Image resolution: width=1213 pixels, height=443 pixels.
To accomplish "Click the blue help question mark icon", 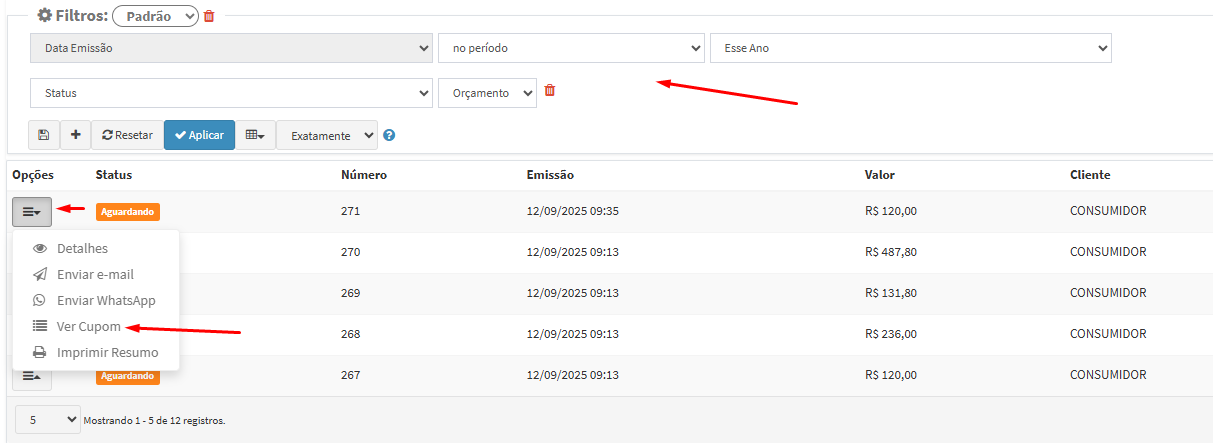I will [x=389, y=135].
